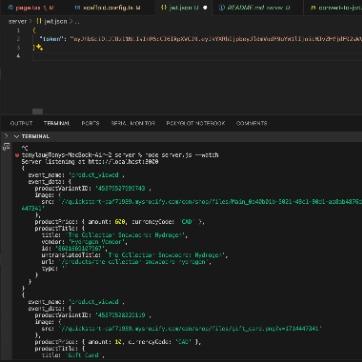
Task: Open the jwt.json editor tab
Action: (182, 7)
